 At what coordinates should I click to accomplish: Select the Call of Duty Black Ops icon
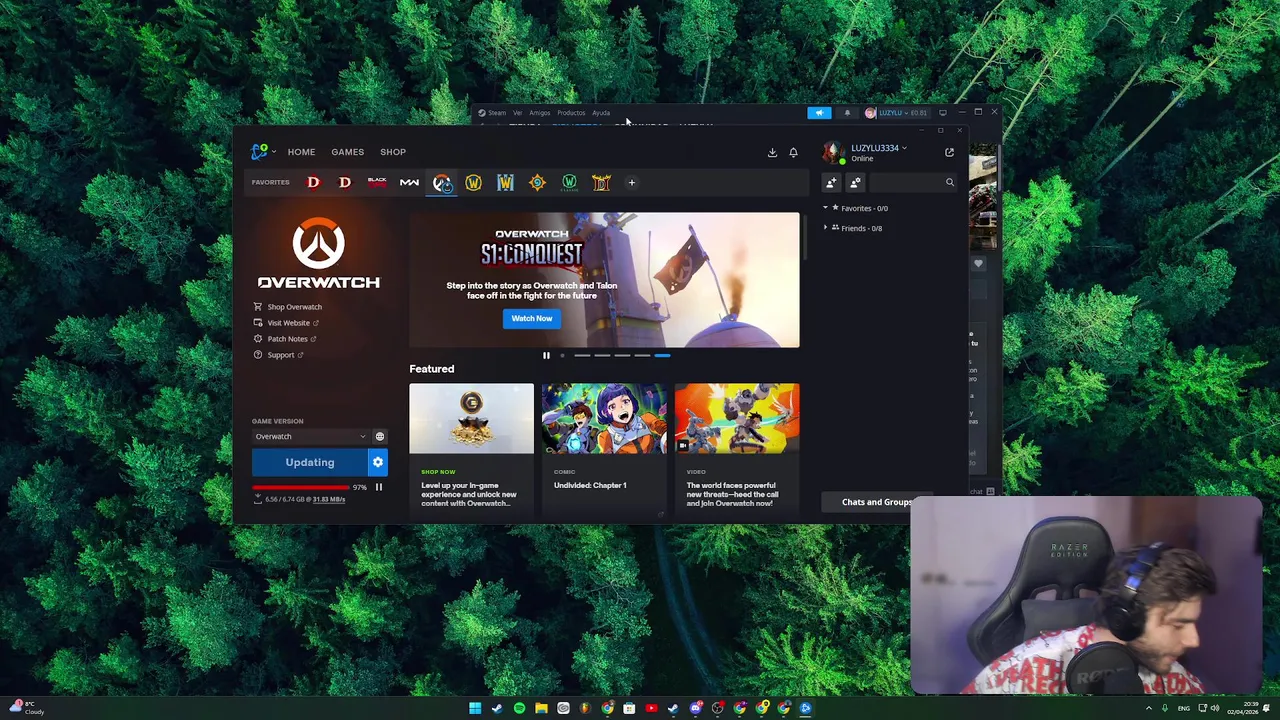click(377, 183)
